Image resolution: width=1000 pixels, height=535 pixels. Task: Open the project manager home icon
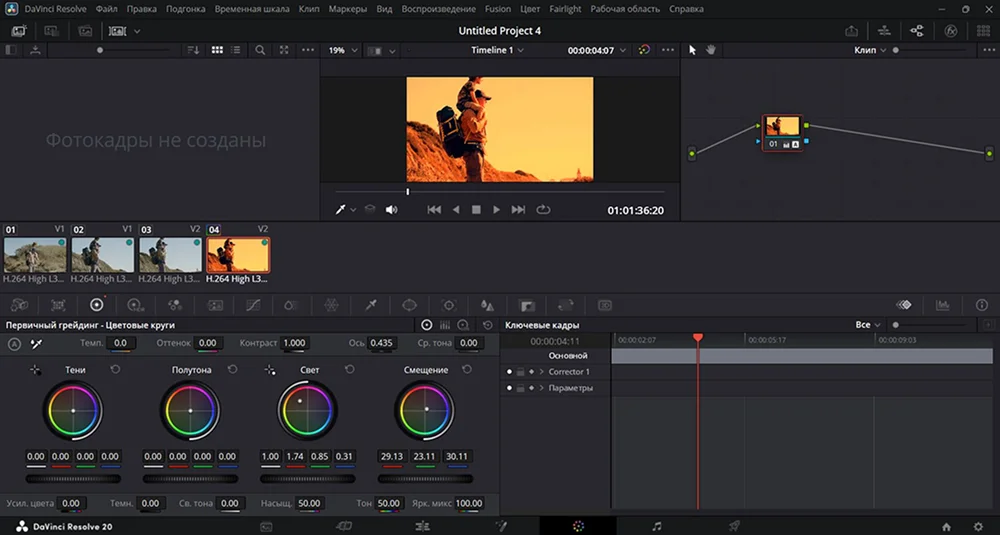pos(946,527)
